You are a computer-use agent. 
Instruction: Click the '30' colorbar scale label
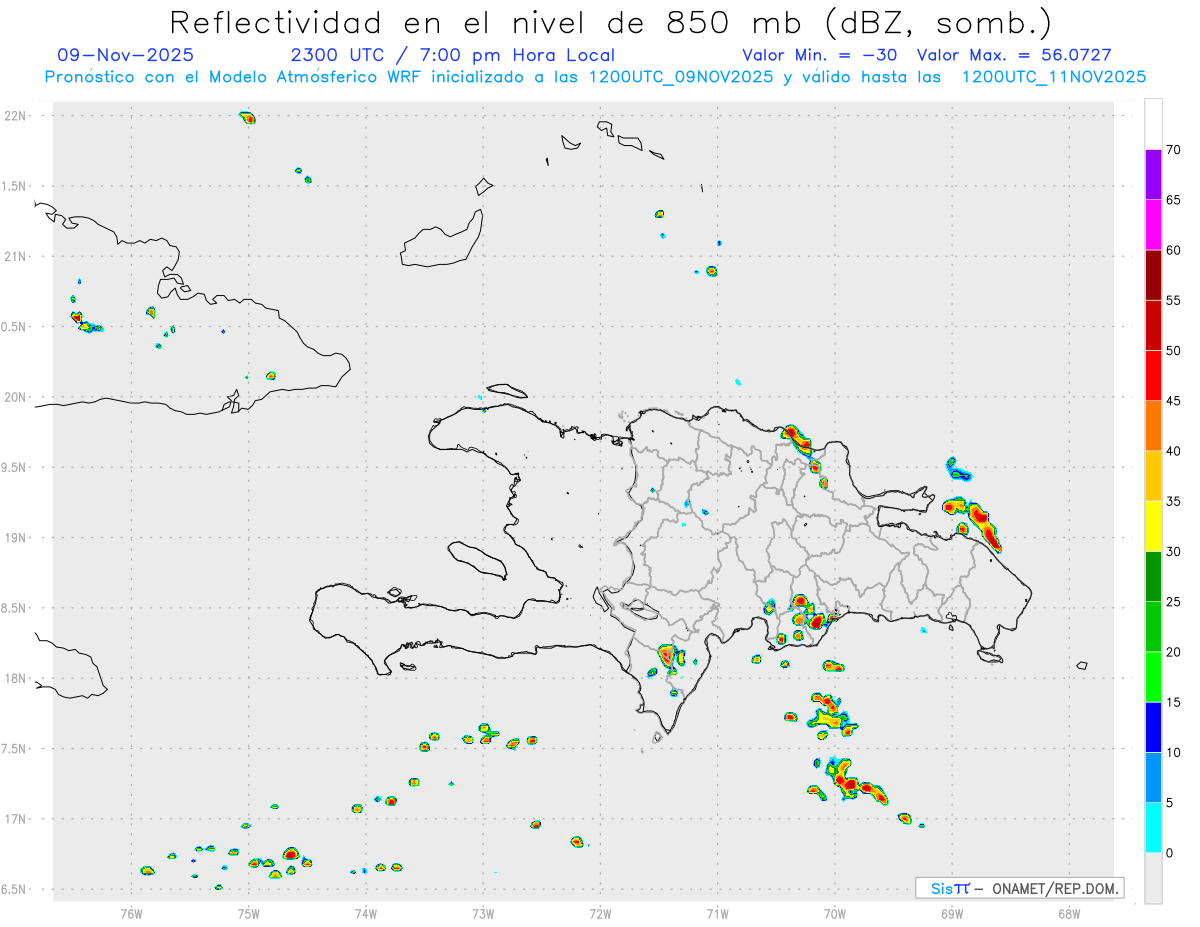[1173, 552]
